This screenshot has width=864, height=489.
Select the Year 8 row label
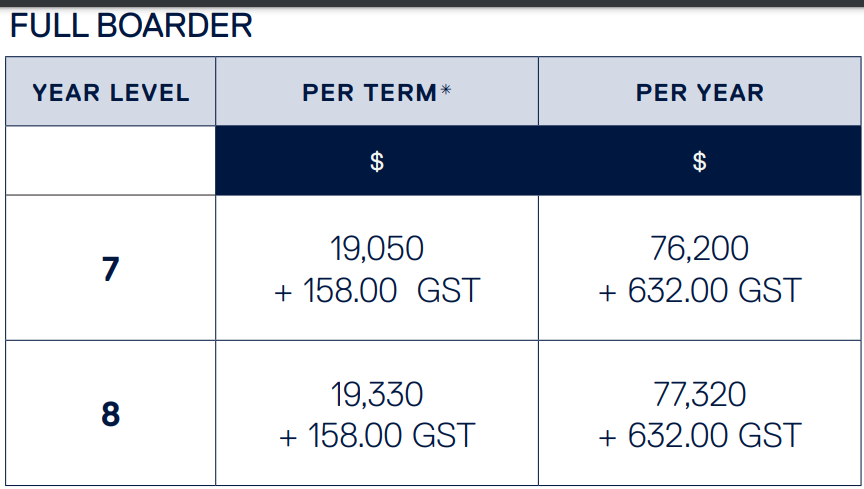(111, 414)
